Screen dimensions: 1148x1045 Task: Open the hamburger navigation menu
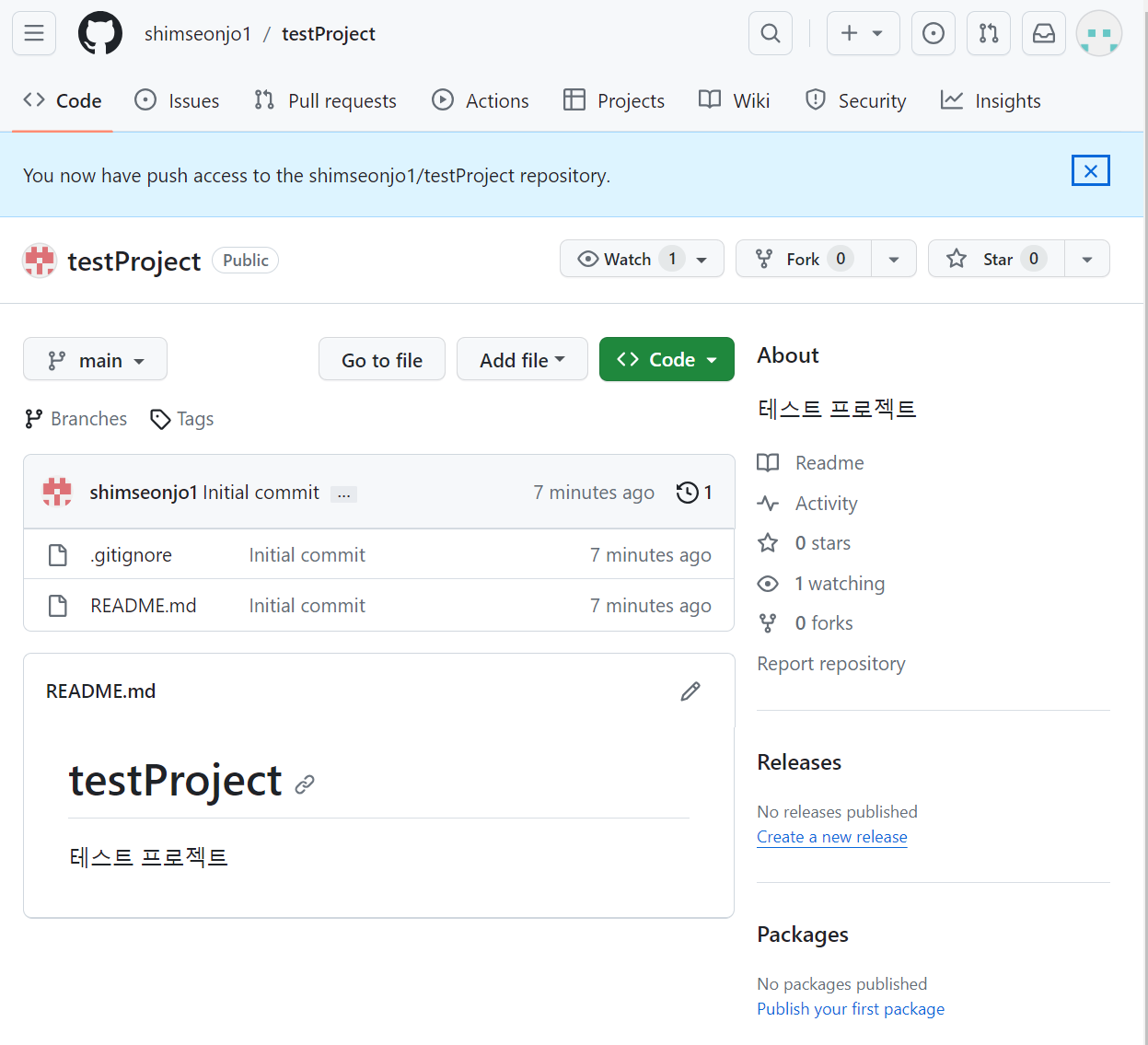tap(34, 34)
